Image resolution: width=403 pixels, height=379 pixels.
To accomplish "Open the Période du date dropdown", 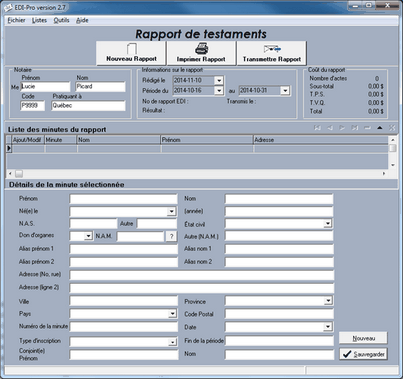I will (x=219, y=90).
